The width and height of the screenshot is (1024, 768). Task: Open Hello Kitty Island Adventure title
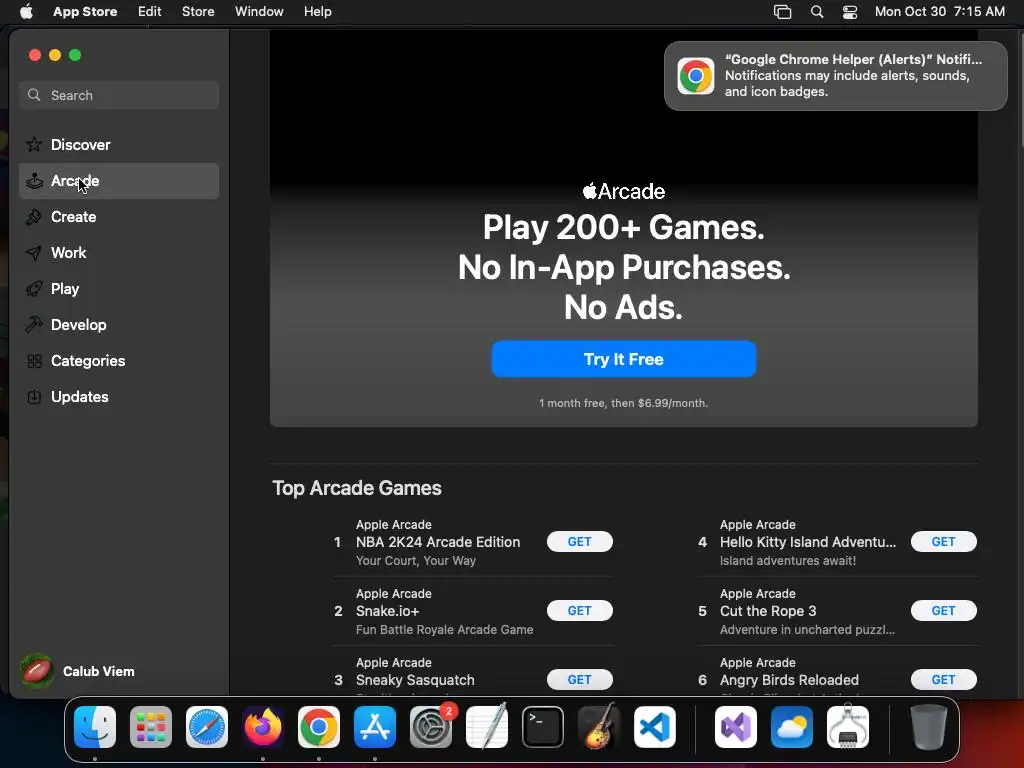tap(808, 542)
